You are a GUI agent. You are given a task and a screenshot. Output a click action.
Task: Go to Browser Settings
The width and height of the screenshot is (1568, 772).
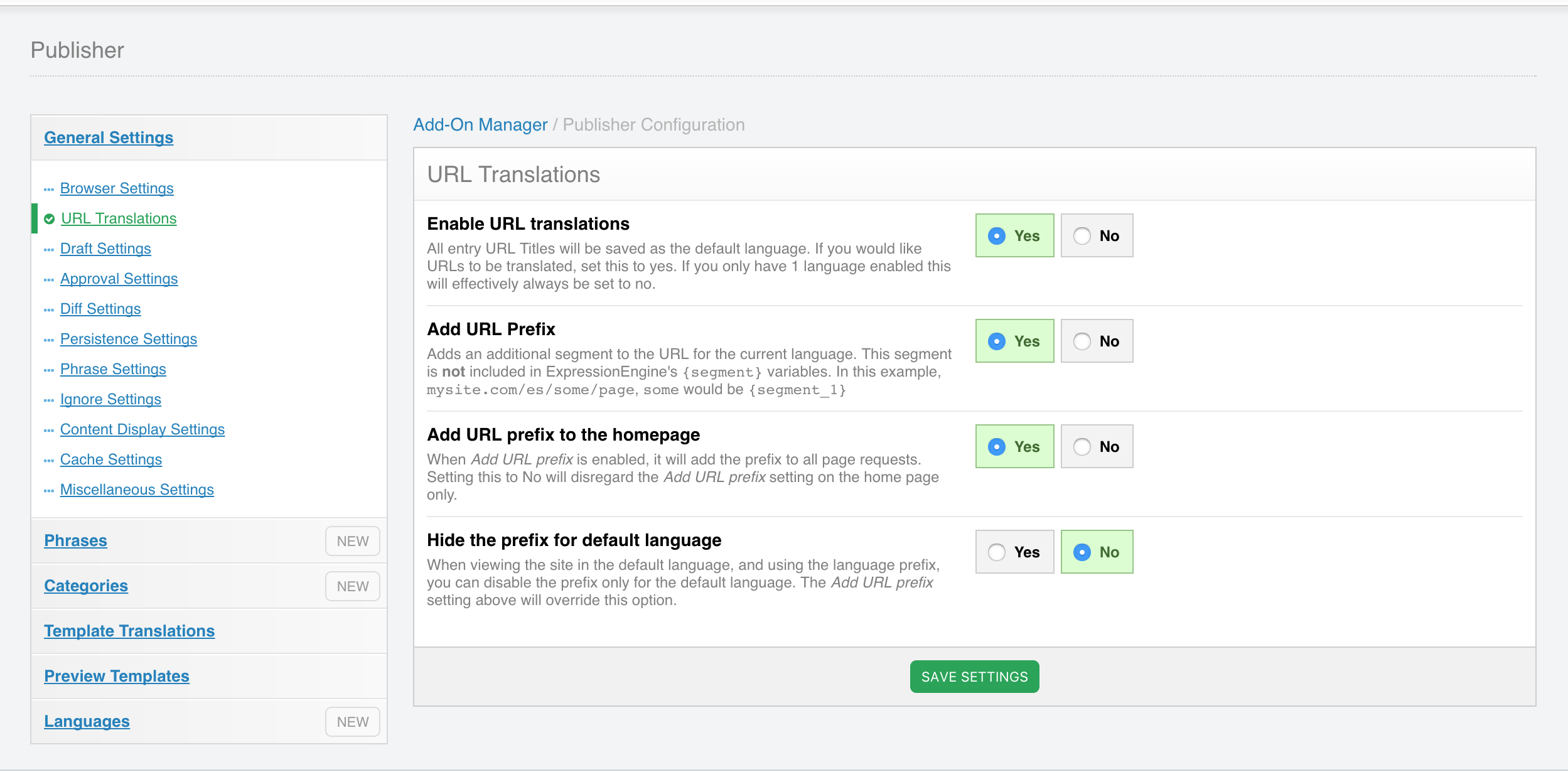tap(117, 188)
